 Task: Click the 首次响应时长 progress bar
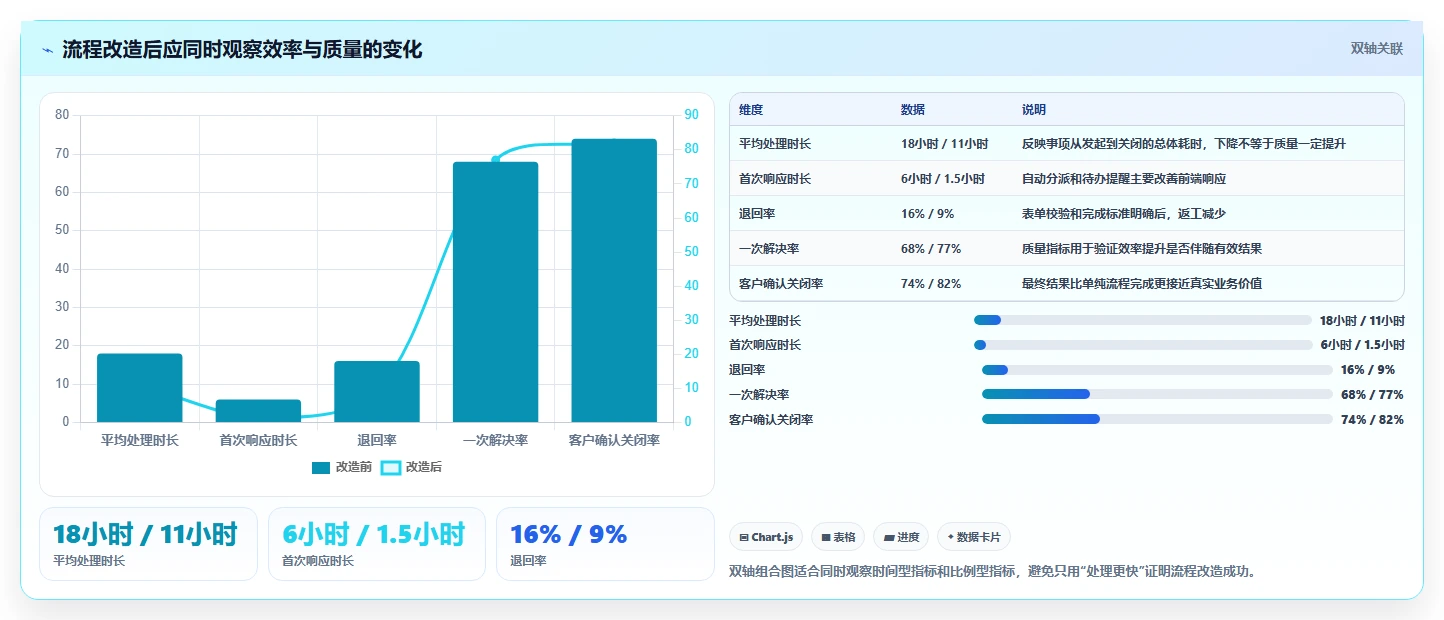pos(1143,345)
